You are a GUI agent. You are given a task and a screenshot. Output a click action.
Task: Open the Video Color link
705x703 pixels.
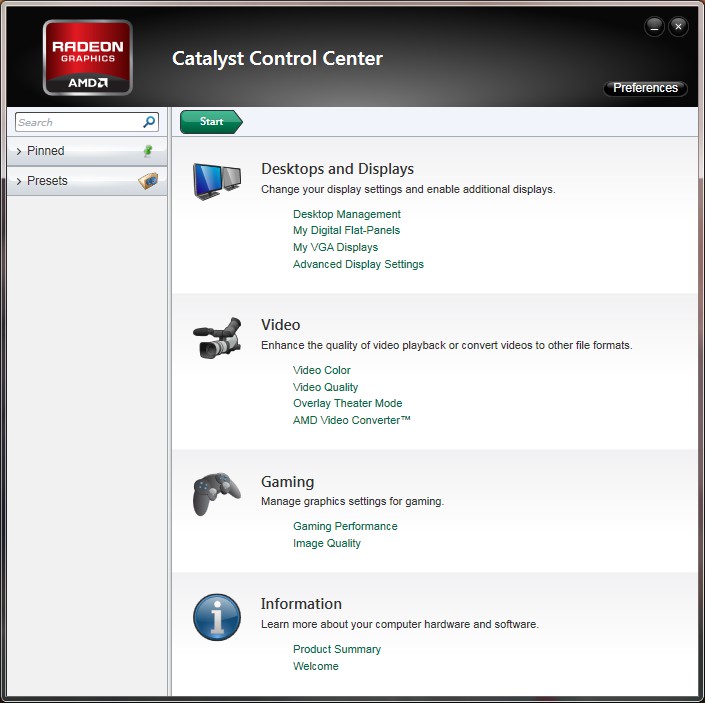(x=321, y=370)
